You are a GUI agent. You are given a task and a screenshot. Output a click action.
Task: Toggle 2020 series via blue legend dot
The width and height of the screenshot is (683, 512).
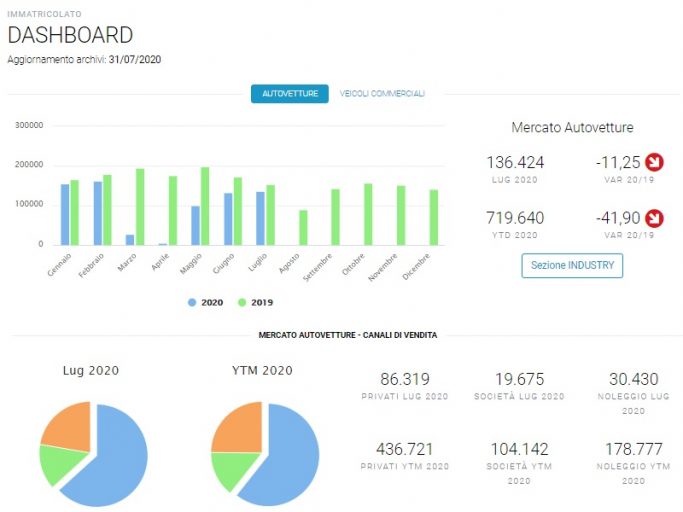click(x=192, y=302)
